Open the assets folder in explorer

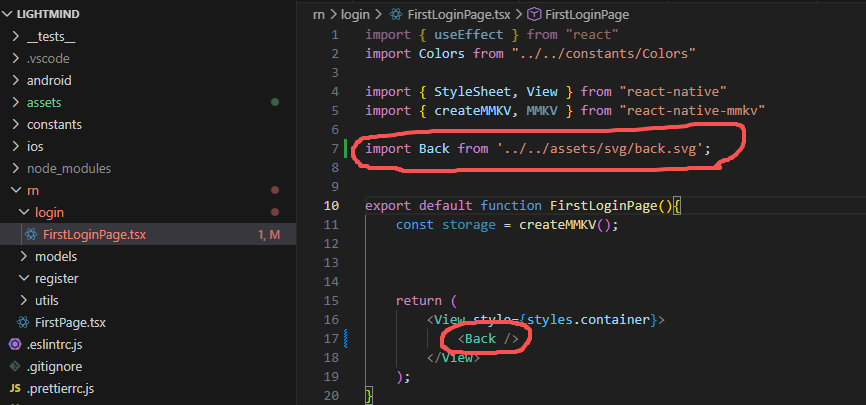point(42,102)
